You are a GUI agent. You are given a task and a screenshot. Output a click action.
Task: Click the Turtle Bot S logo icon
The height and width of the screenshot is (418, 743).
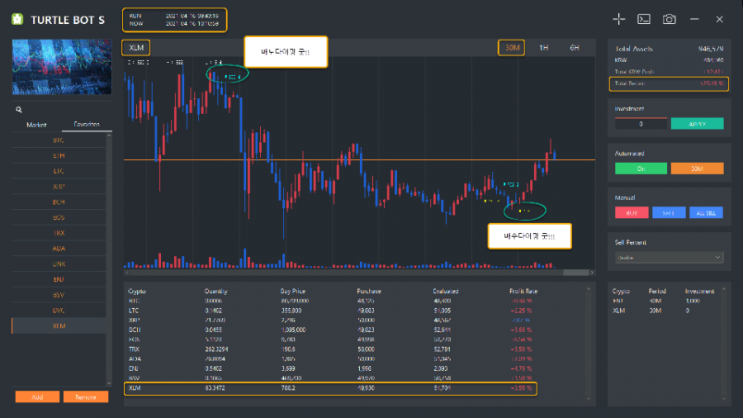click(x=18, y=19)
